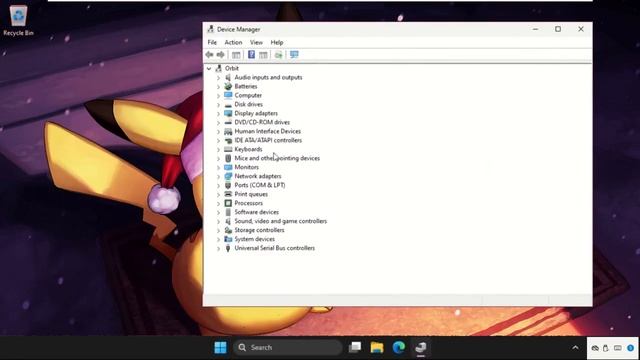Screen dimensions: 640x360
Task: Click the Device Manager title bar icon
Action: 211,29
